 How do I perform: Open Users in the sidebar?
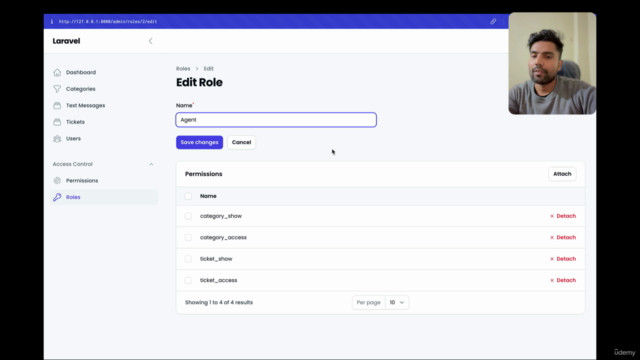tap(73, 139)
